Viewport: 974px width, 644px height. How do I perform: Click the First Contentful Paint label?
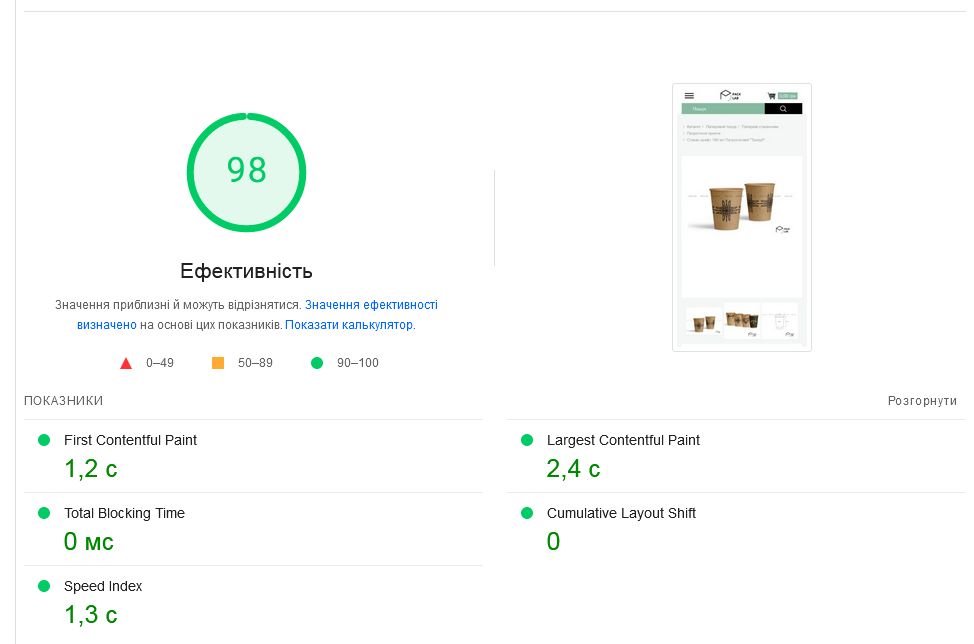pyautogui.click(x=130, y=440)
